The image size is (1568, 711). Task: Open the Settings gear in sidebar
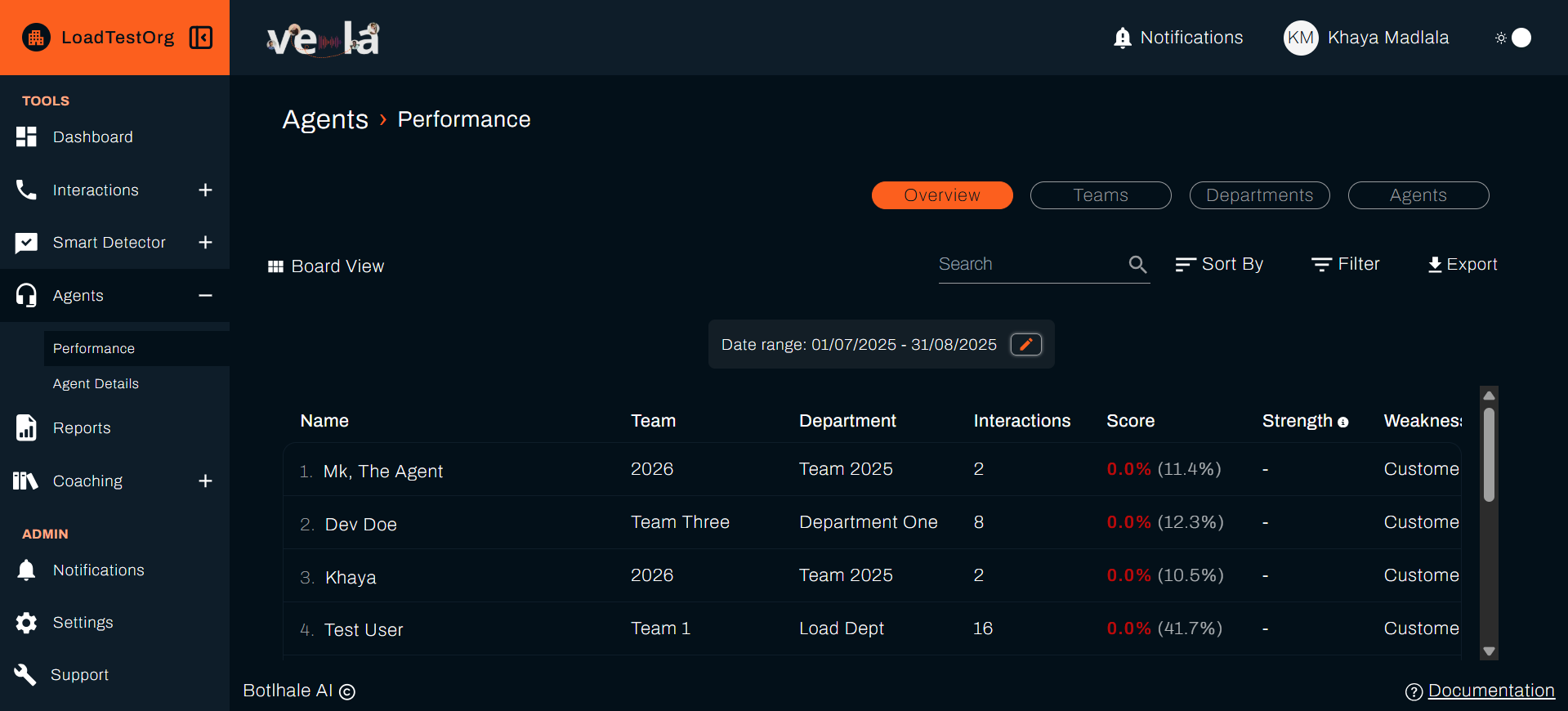27,623
